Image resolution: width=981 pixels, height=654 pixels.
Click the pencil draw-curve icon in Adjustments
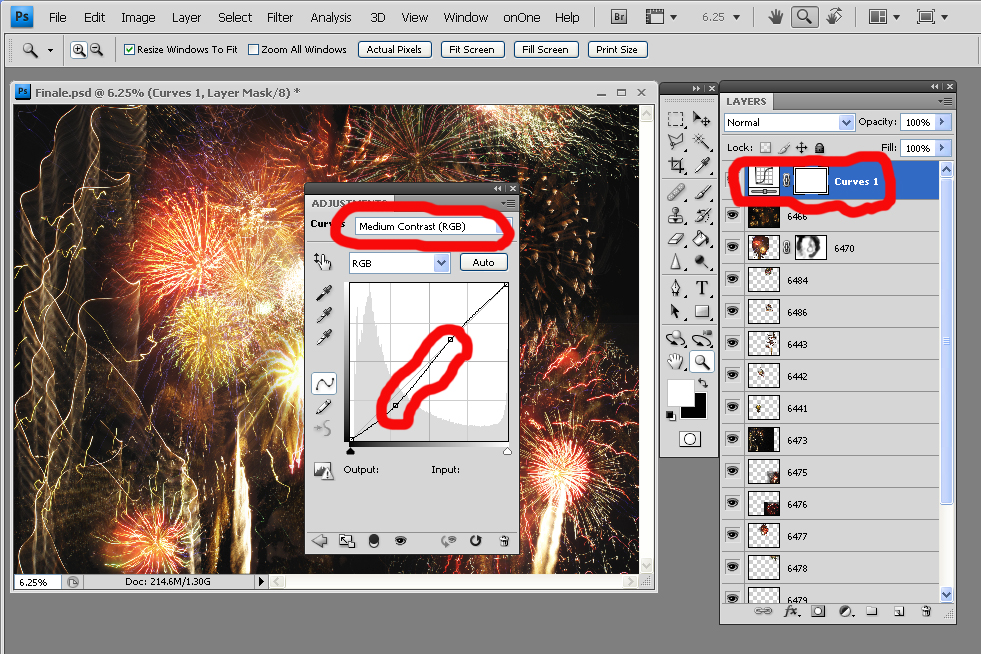point(324,407)
